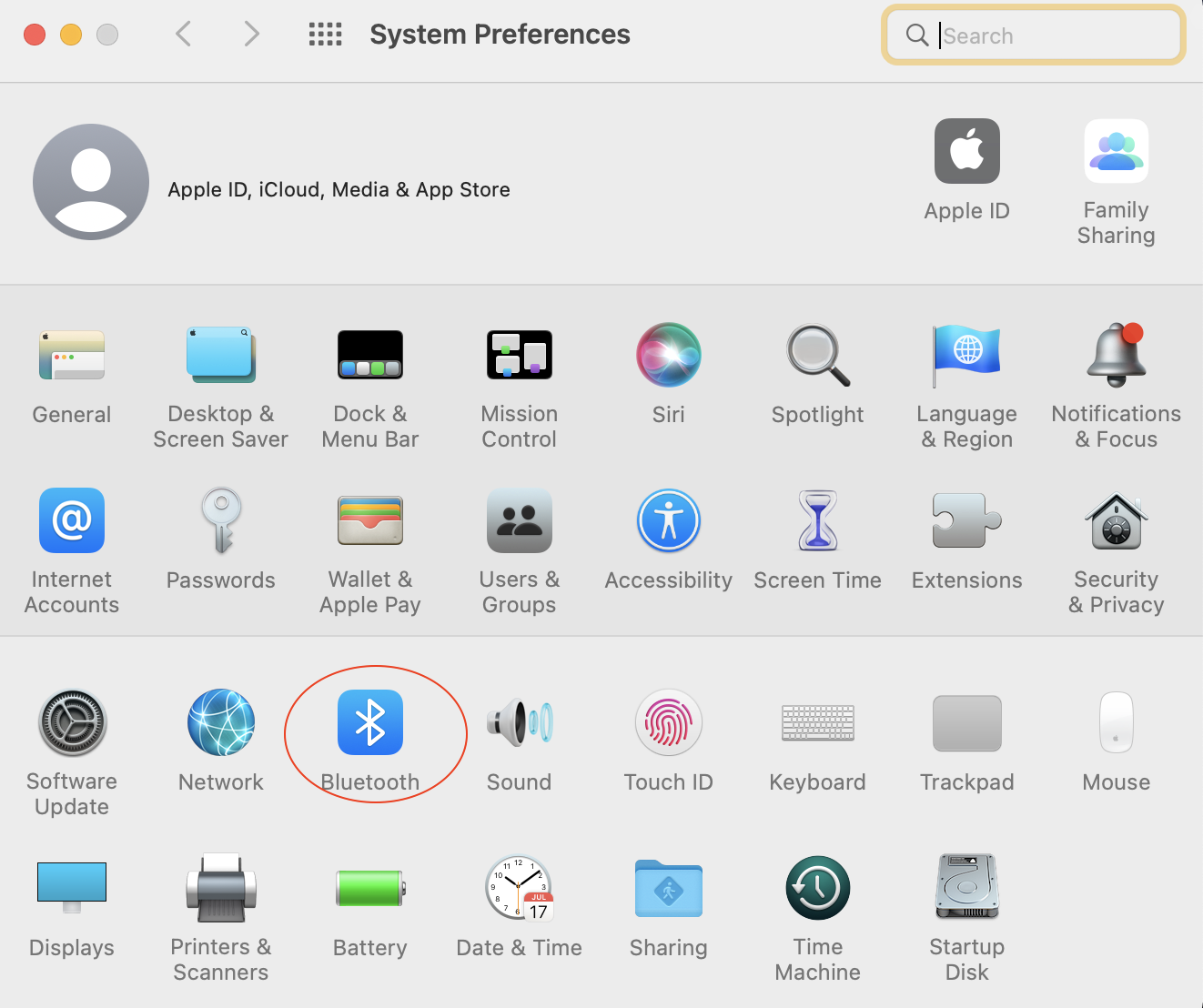Go back with the left chevron

(184, 35)
